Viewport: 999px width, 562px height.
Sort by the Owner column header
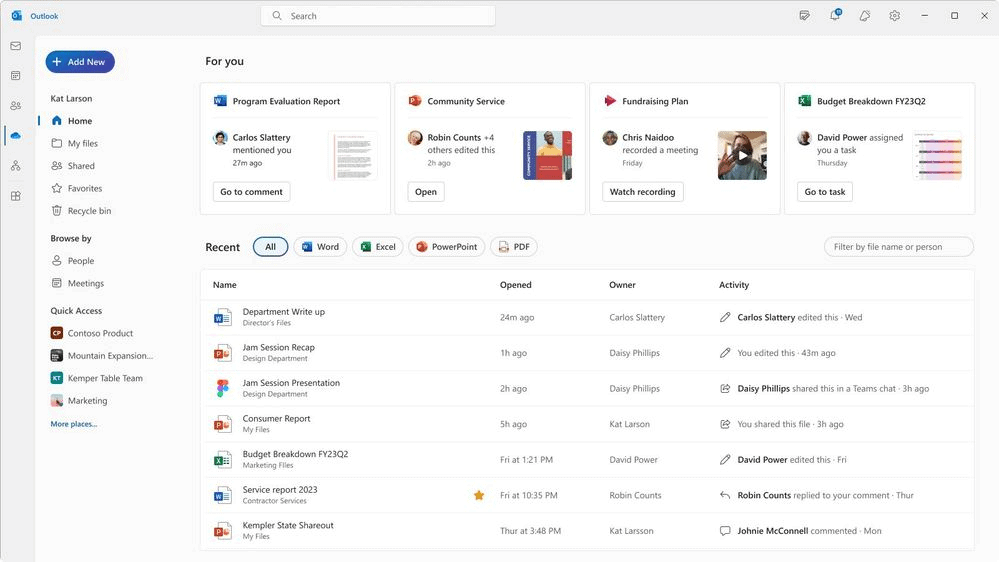click(622, 285)
